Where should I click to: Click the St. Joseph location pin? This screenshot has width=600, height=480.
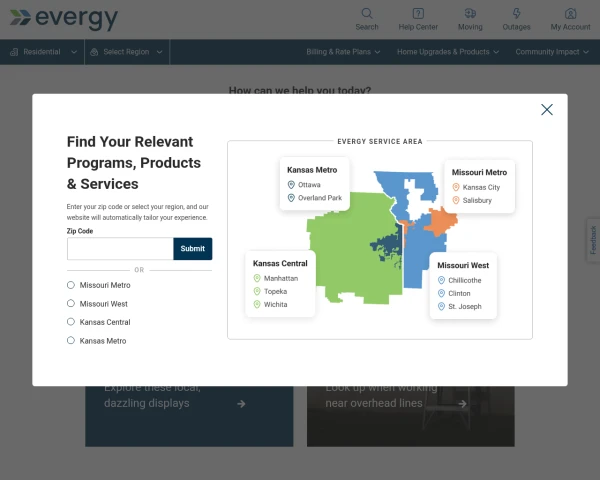point(441,306)
